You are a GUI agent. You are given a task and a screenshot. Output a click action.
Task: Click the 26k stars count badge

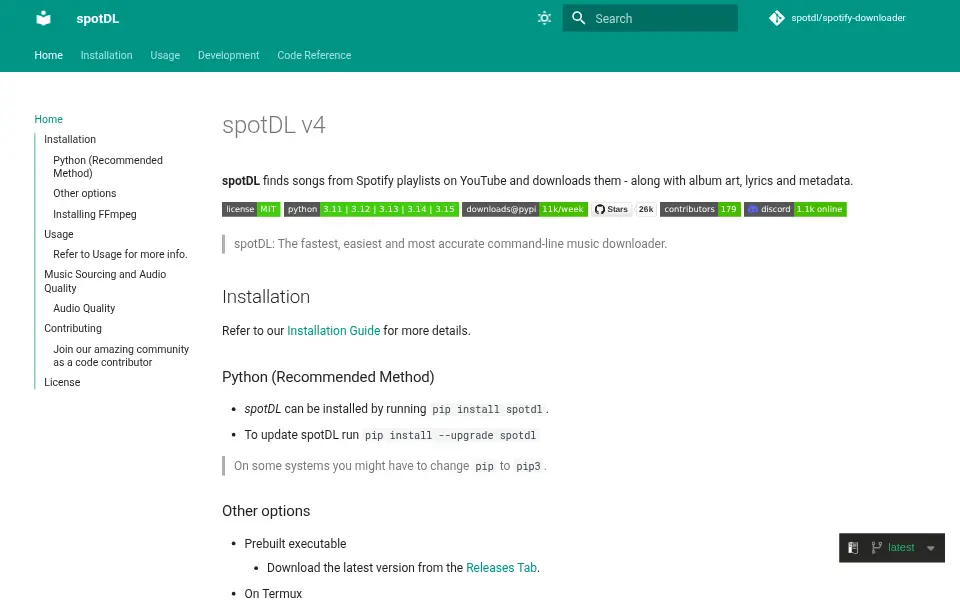[x=646, y=209]
